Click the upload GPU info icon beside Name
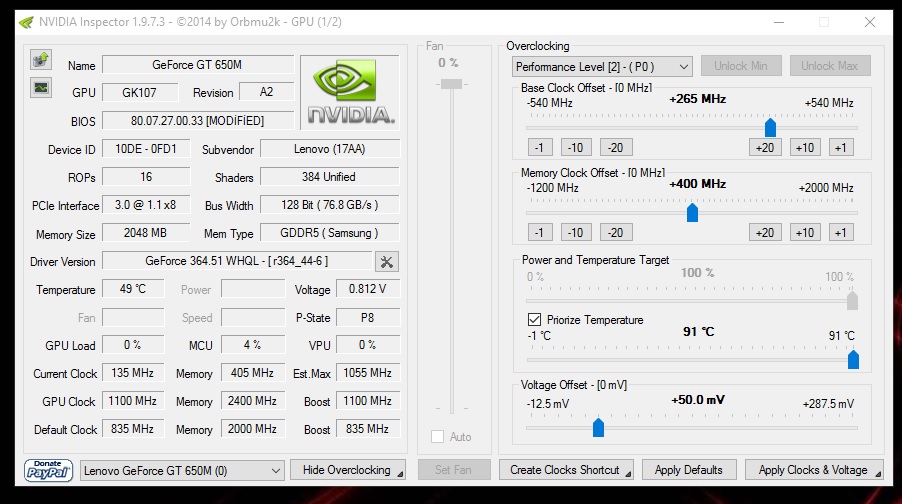The width and height of the screenshot is (902, 504). [41, 59]
